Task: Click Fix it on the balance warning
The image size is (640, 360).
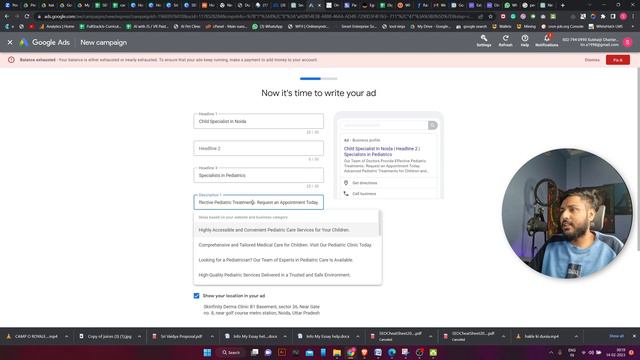Action: [x=618, y=60]
